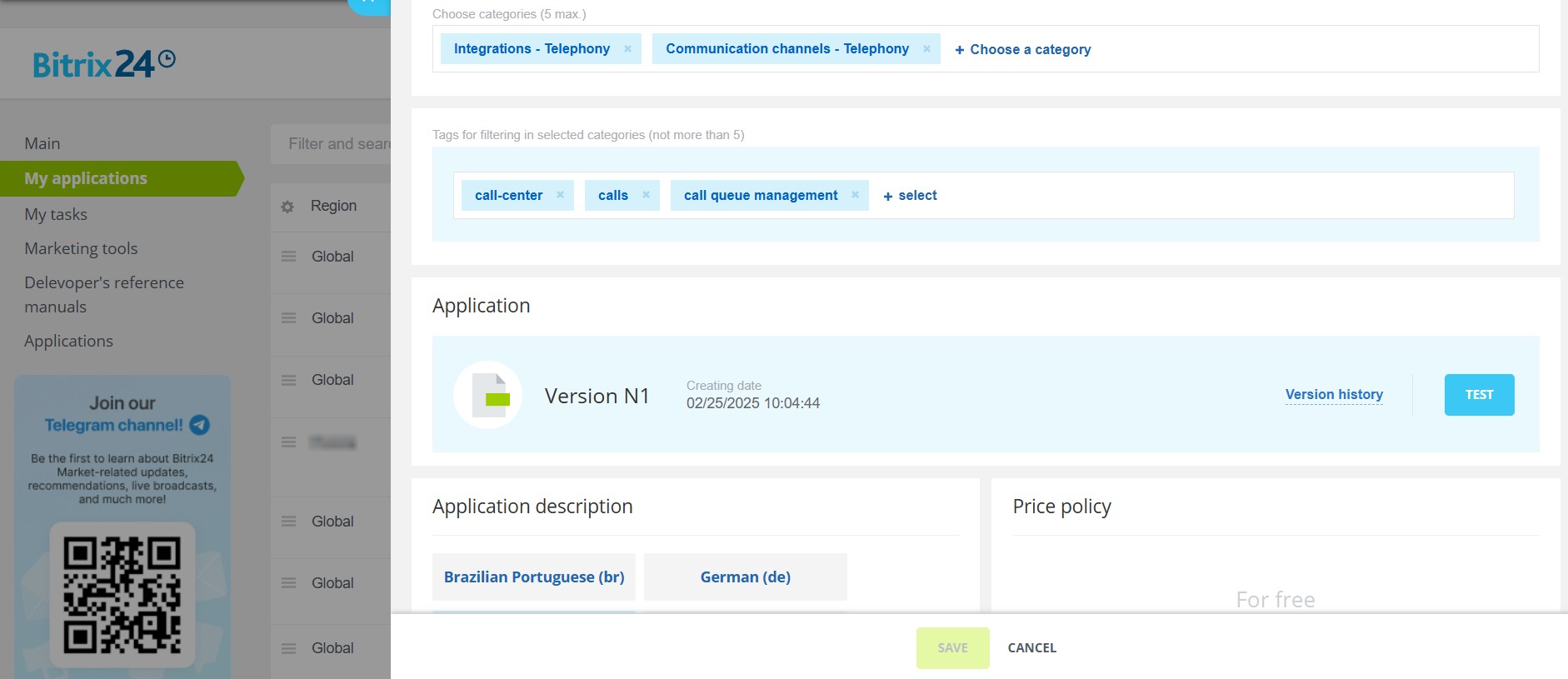The height and width of the screenshot is (679, 1568).
Task: Open the tag select picker
Action: 910,196
